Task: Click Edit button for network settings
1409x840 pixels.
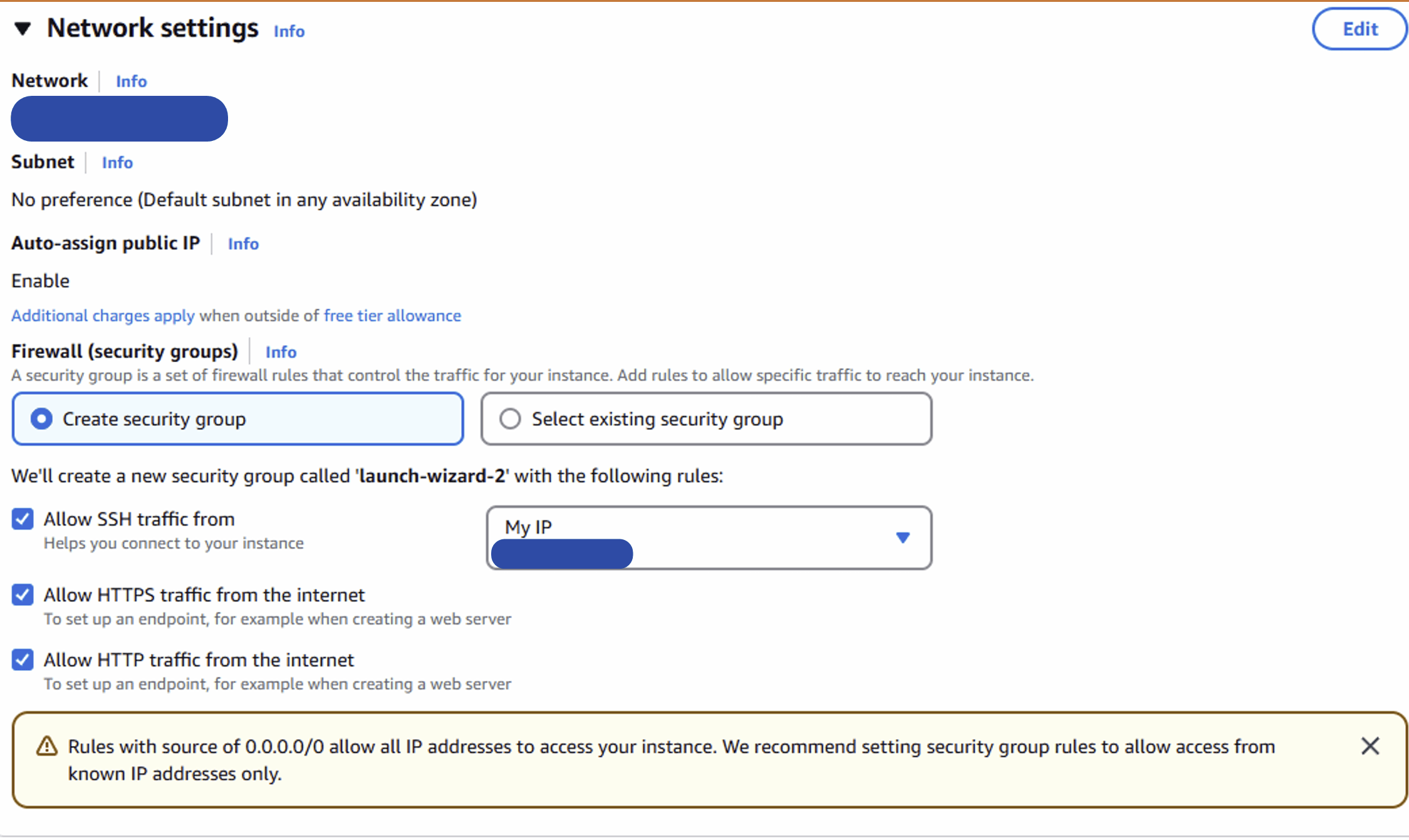Action: [x=1360, y=29]
